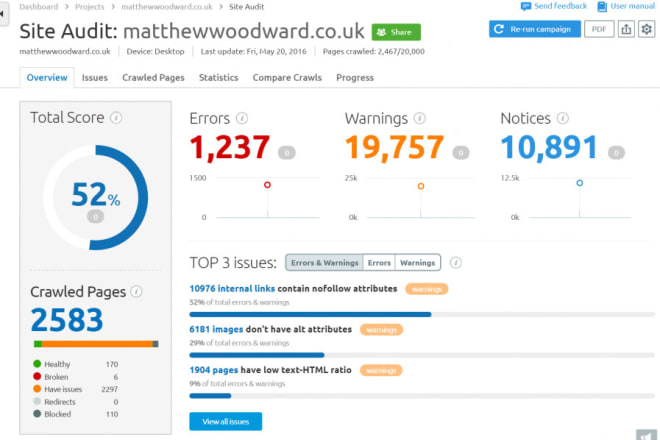
Task: Open the Crawled Pages tab
Action: (153, 78)
